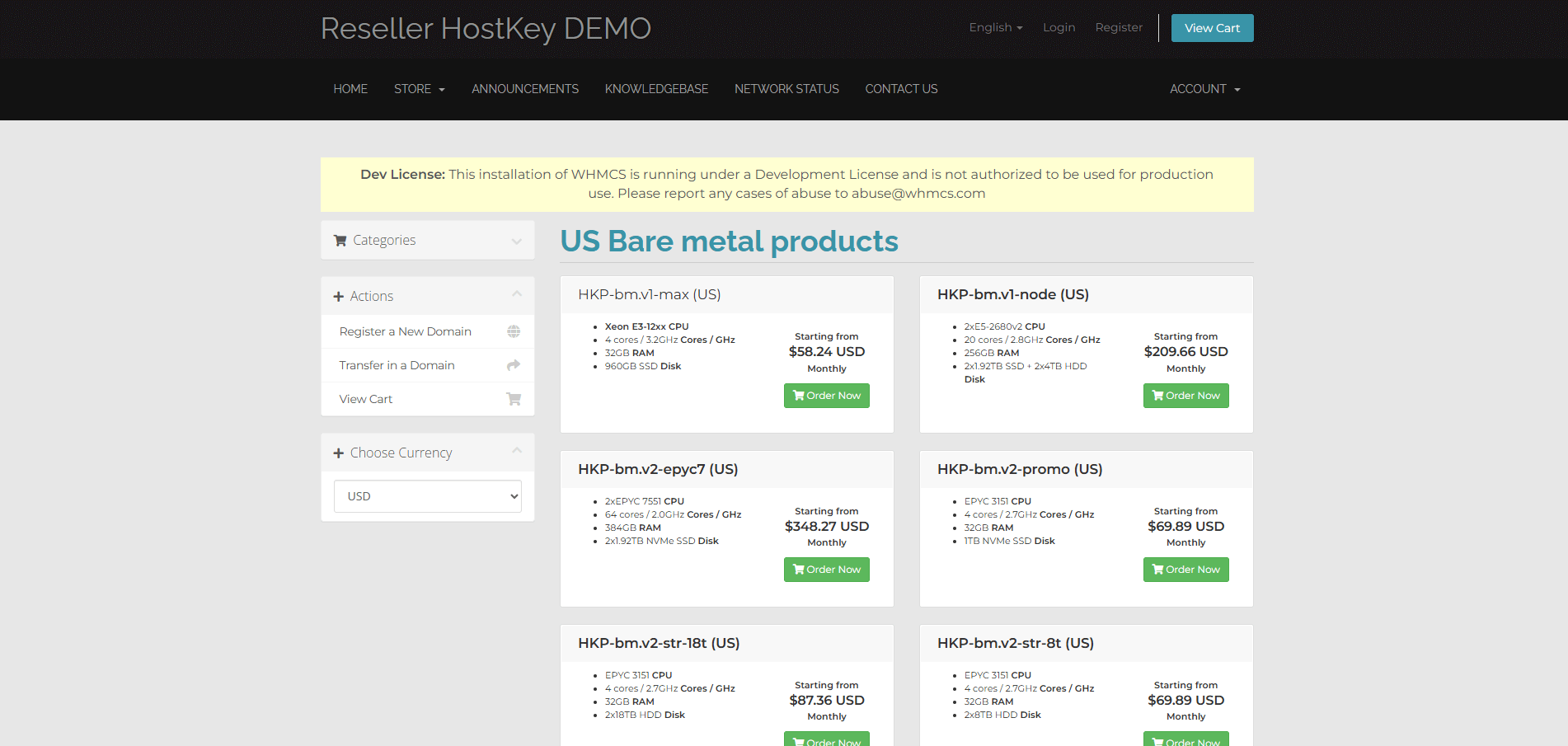Go to the KNOWLEDGEBASE page
This screenshot has height=746, width=1568.
click(x=656, y=89)
